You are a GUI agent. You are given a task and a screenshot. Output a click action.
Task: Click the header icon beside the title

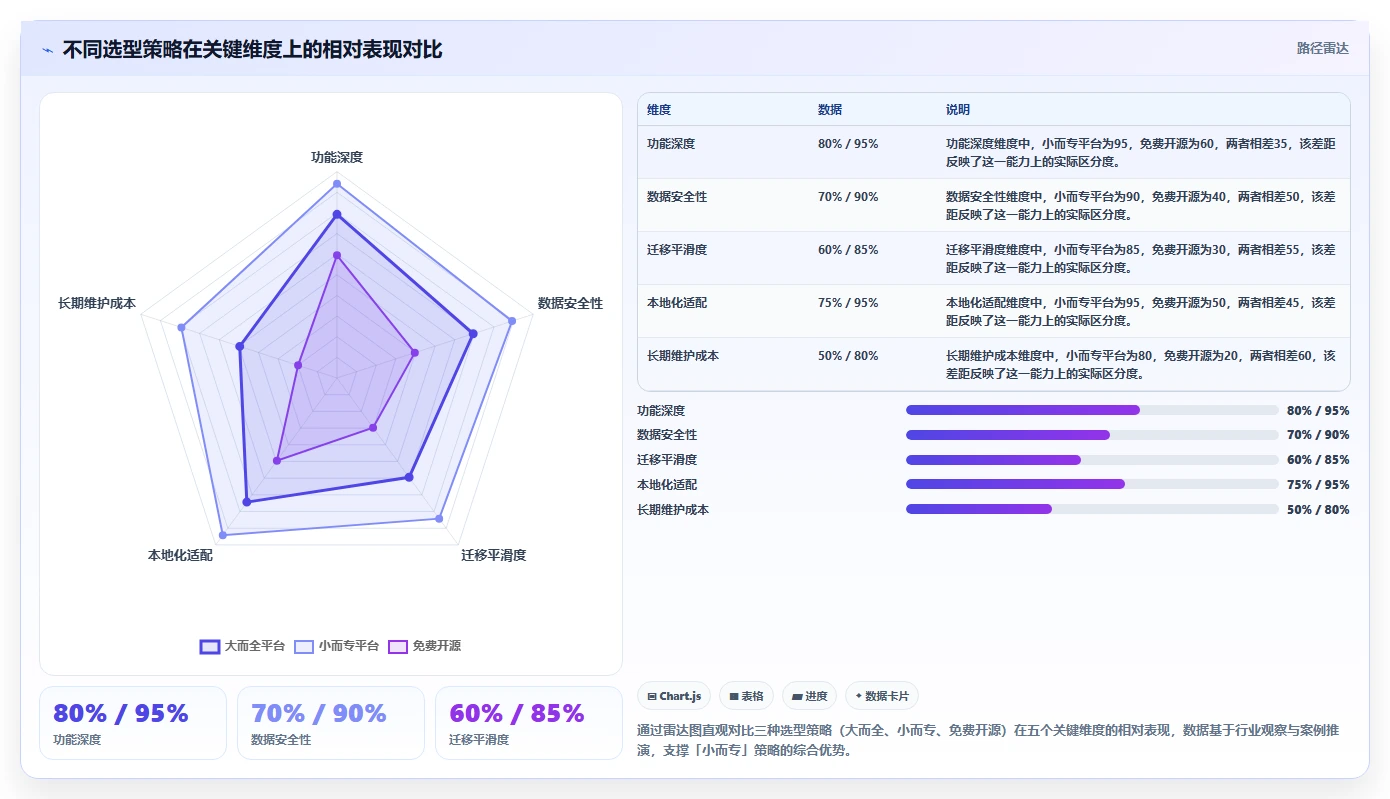48,50
